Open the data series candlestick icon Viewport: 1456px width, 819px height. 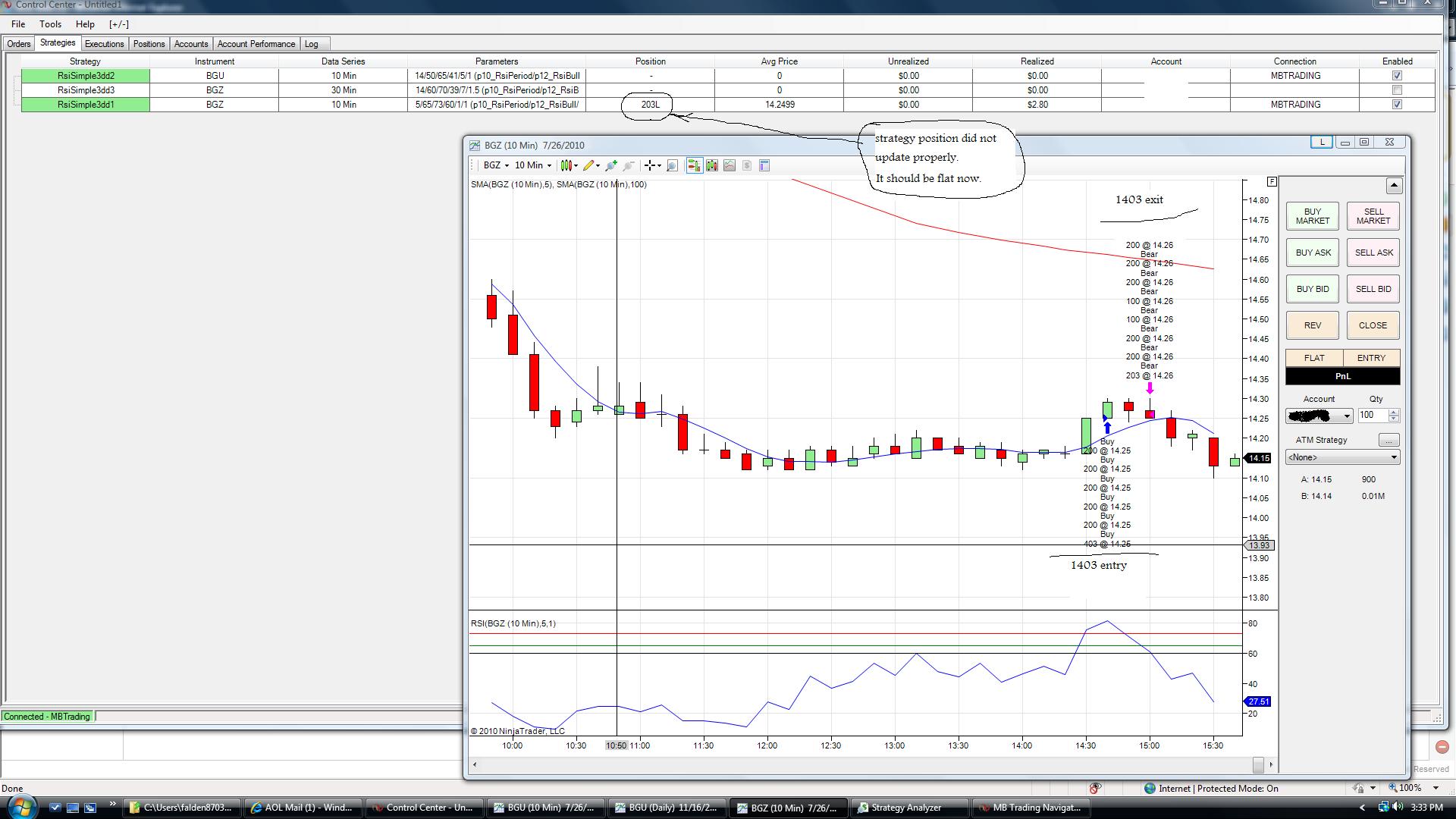click(x=712, y=165)
